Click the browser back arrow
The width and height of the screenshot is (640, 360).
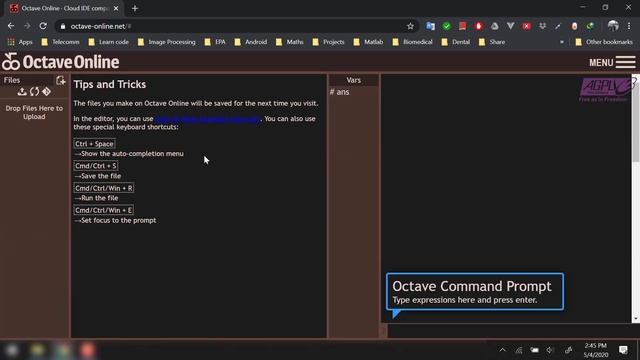point(11,26)
